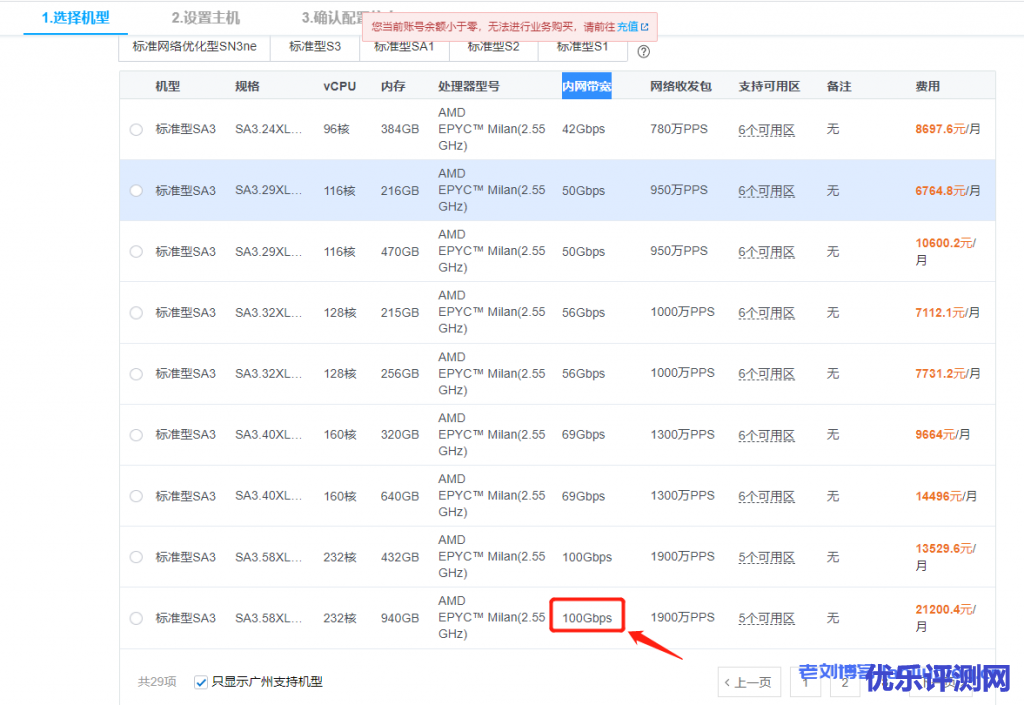Expand 6个可用区 for the 128核 215GB row

[766, 313]
